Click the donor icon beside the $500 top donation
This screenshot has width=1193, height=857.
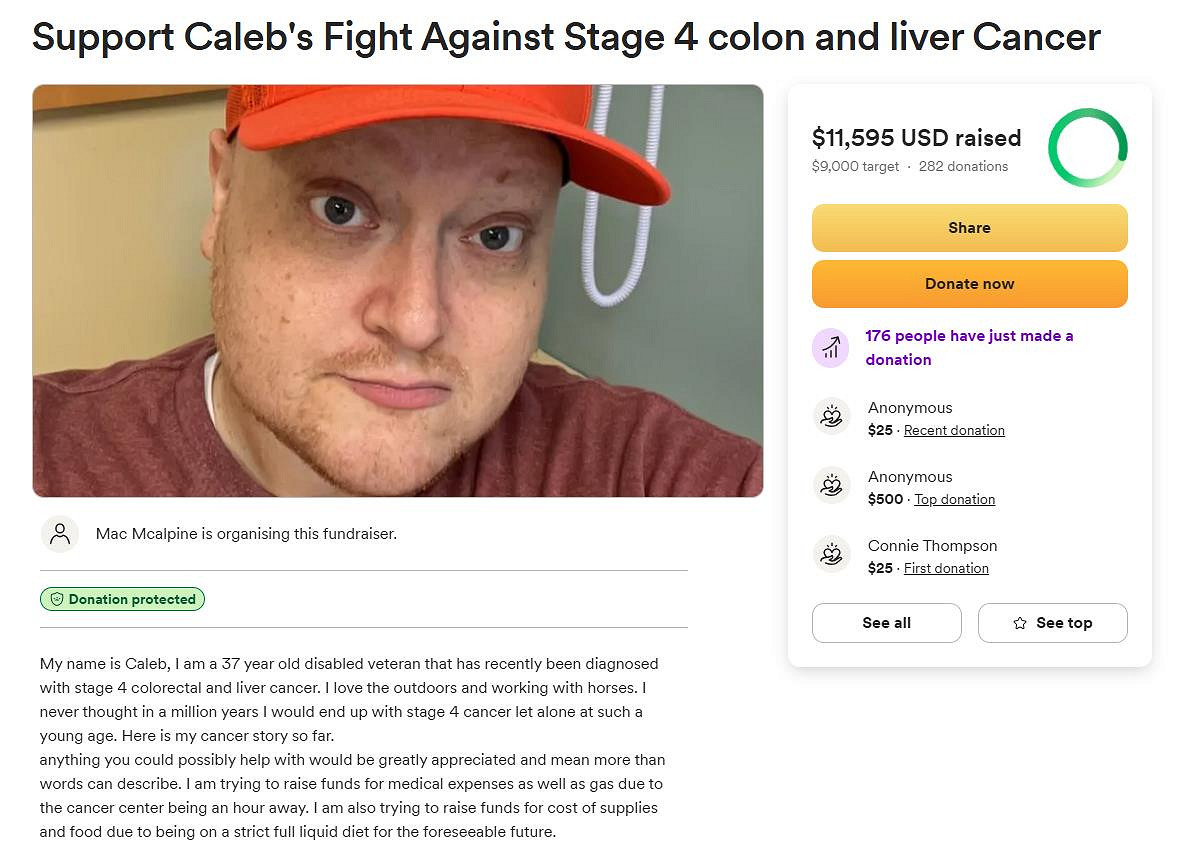tap(831, 486)
